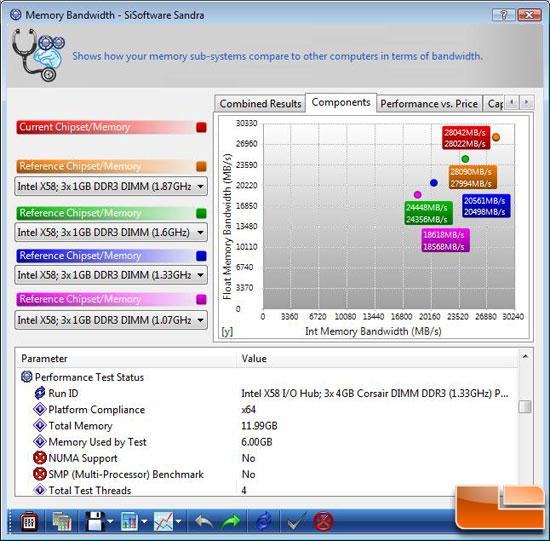This screenshot has height=541, width=550.
Task: Click the green forward arrow icon
Action: (231, 522)
